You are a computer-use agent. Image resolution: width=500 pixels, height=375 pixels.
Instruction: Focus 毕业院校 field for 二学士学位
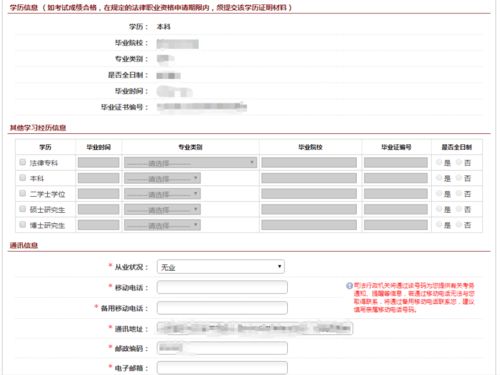click(309, 194)
